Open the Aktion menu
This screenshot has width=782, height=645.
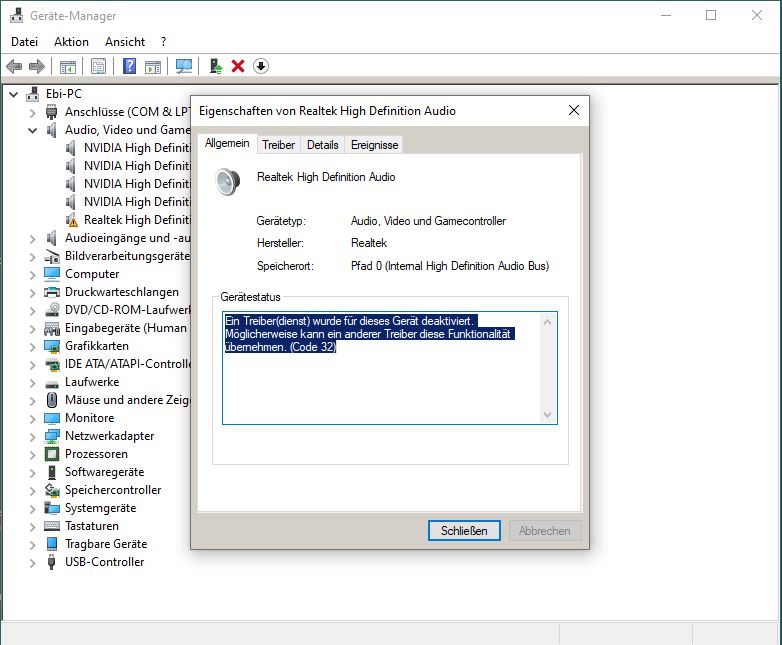71,42
